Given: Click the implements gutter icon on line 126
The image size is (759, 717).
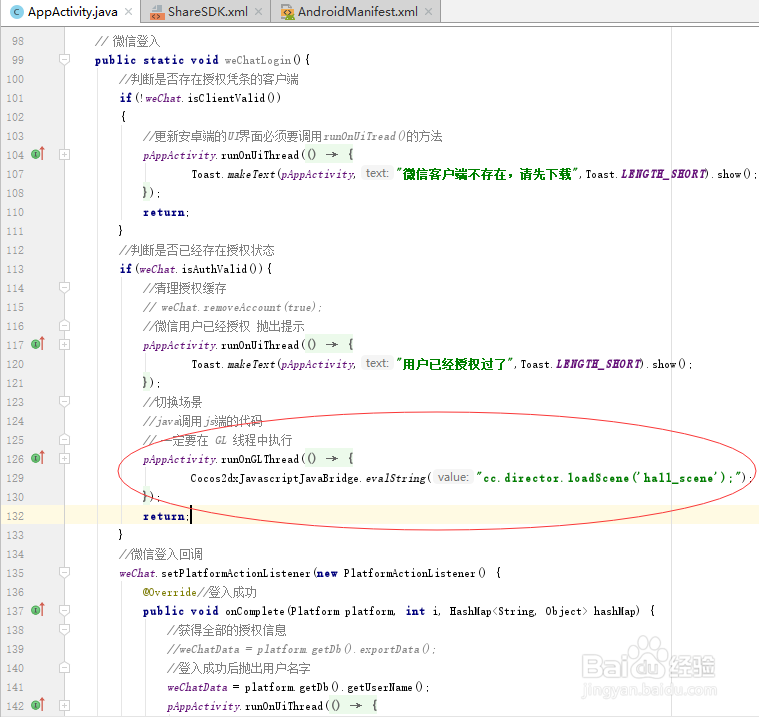Looking at the screenshot, I should (38, 458).
